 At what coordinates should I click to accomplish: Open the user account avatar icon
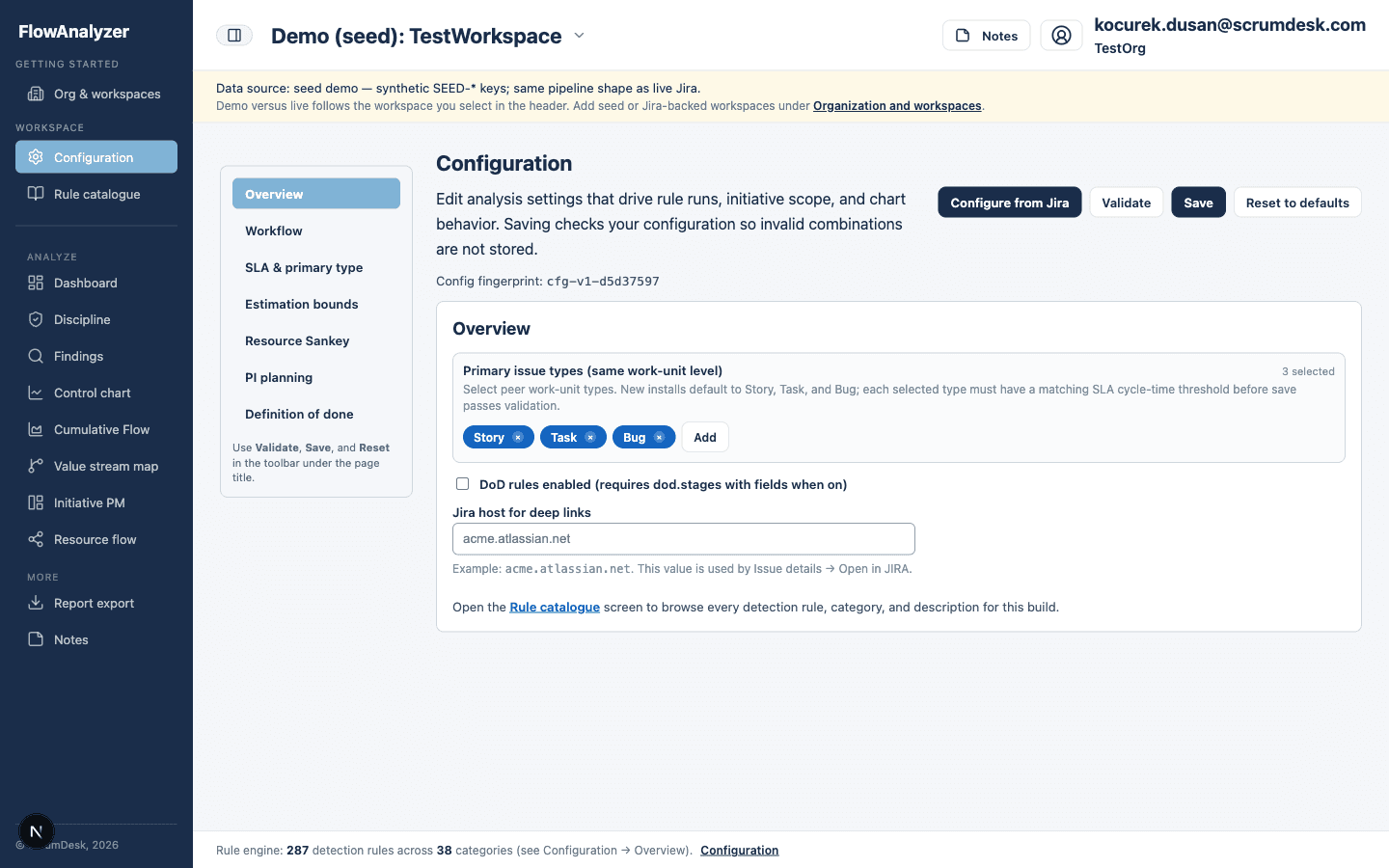1061,36
